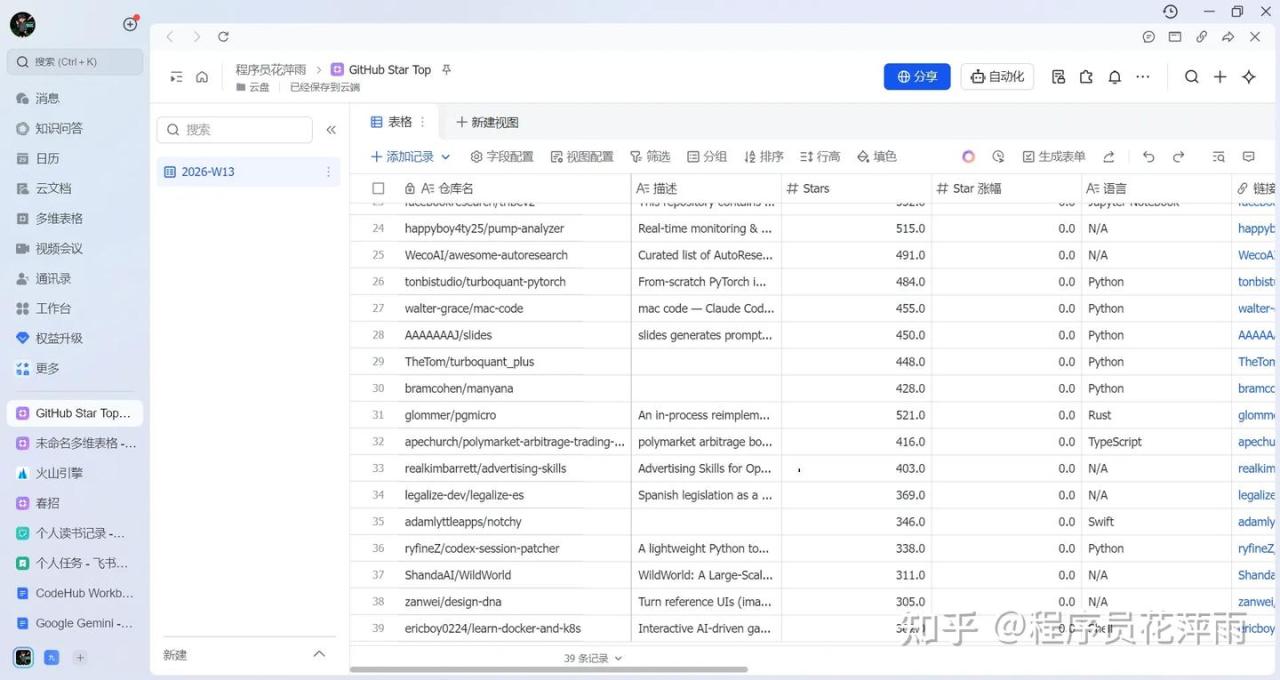
Task: Collapse the view sidebar with double-chevron icon
Action: click(x=331, y=130)
